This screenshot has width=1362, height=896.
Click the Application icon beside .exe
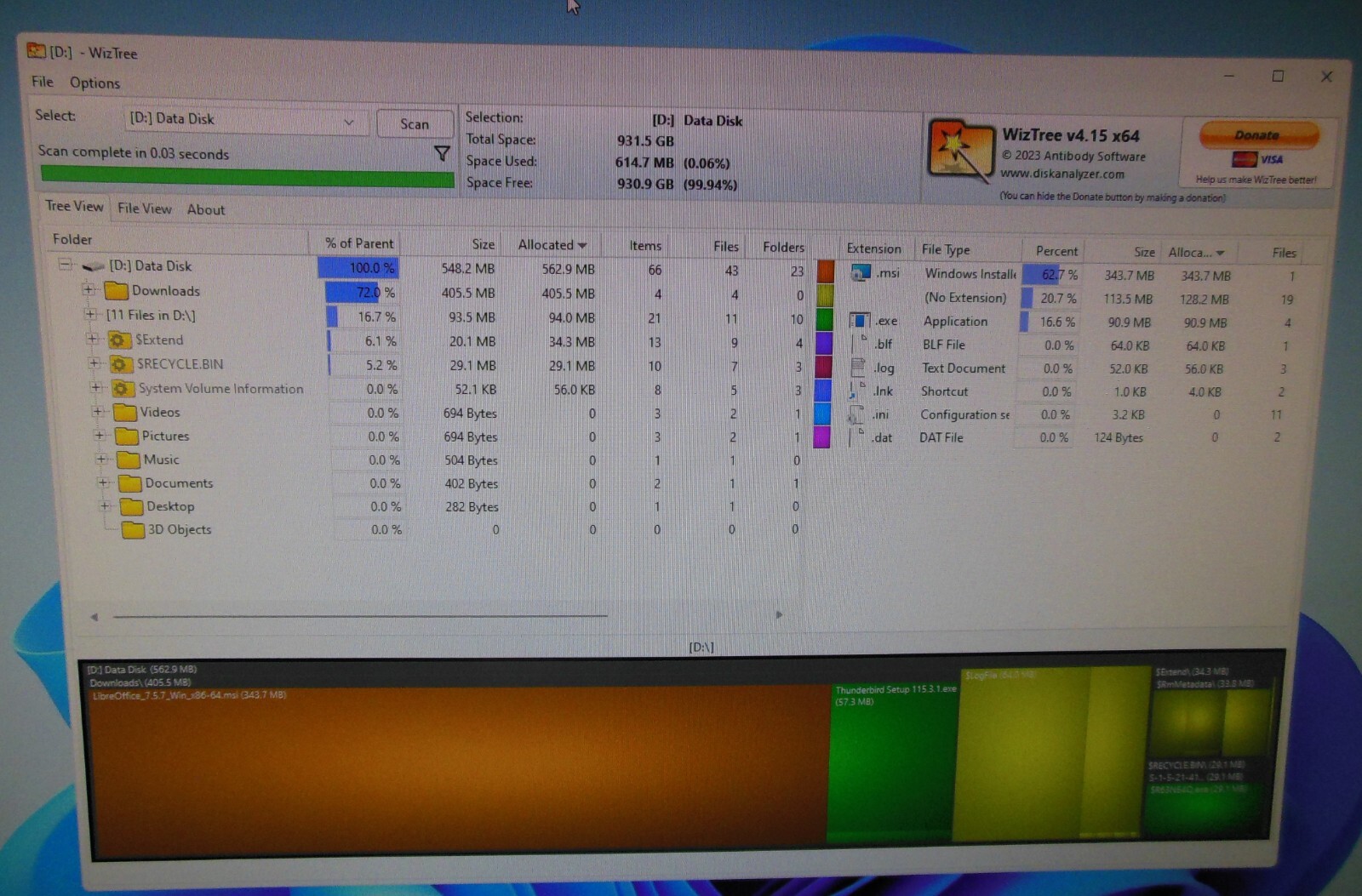pos(859,321)
